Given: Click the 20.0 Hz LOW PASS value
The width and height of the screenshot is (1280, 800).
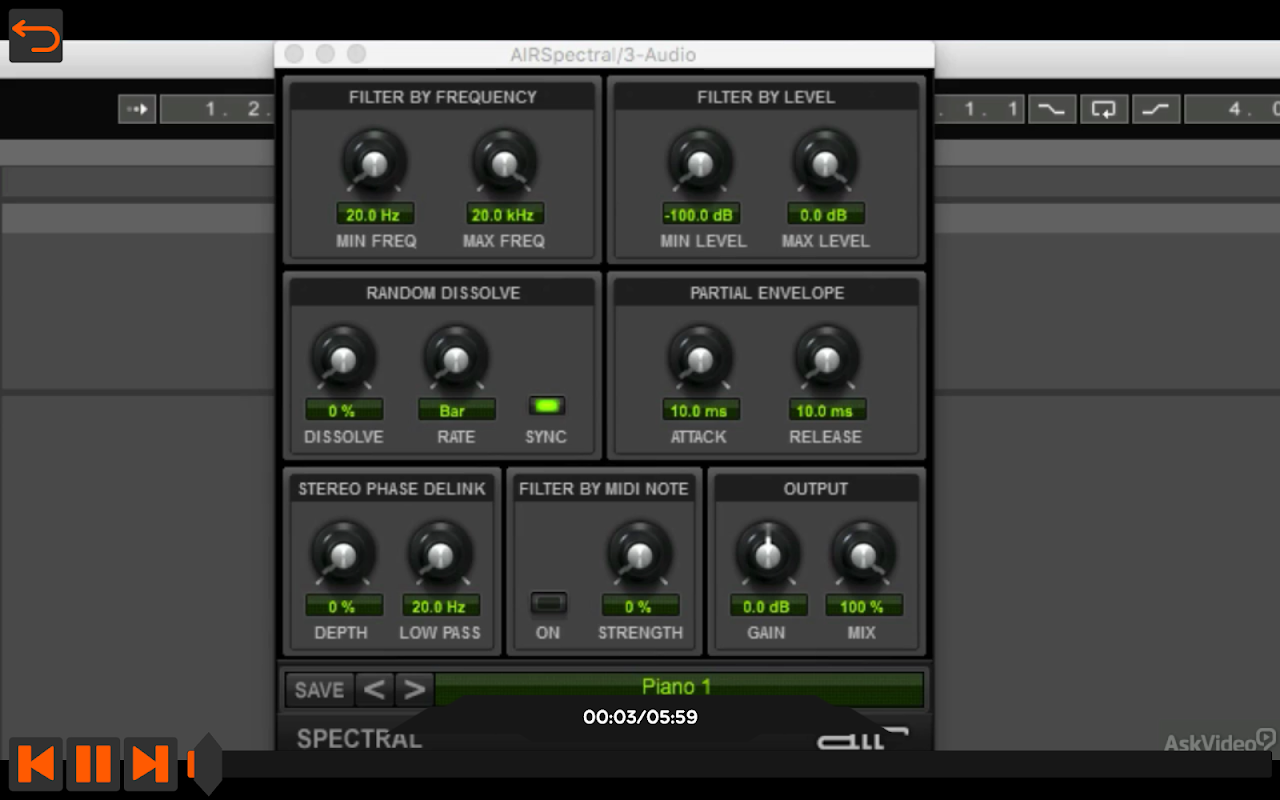Looking at the screenshot, I should [x=439, y=606].
